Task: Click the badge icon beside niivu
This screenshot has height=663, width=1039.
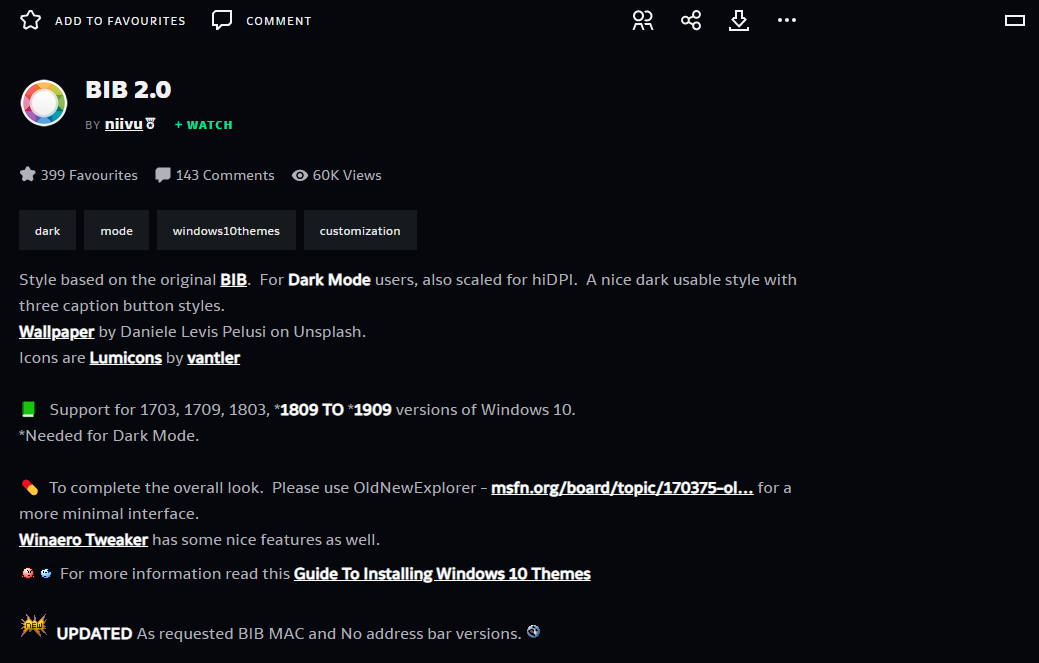Action: coord(150,124)
